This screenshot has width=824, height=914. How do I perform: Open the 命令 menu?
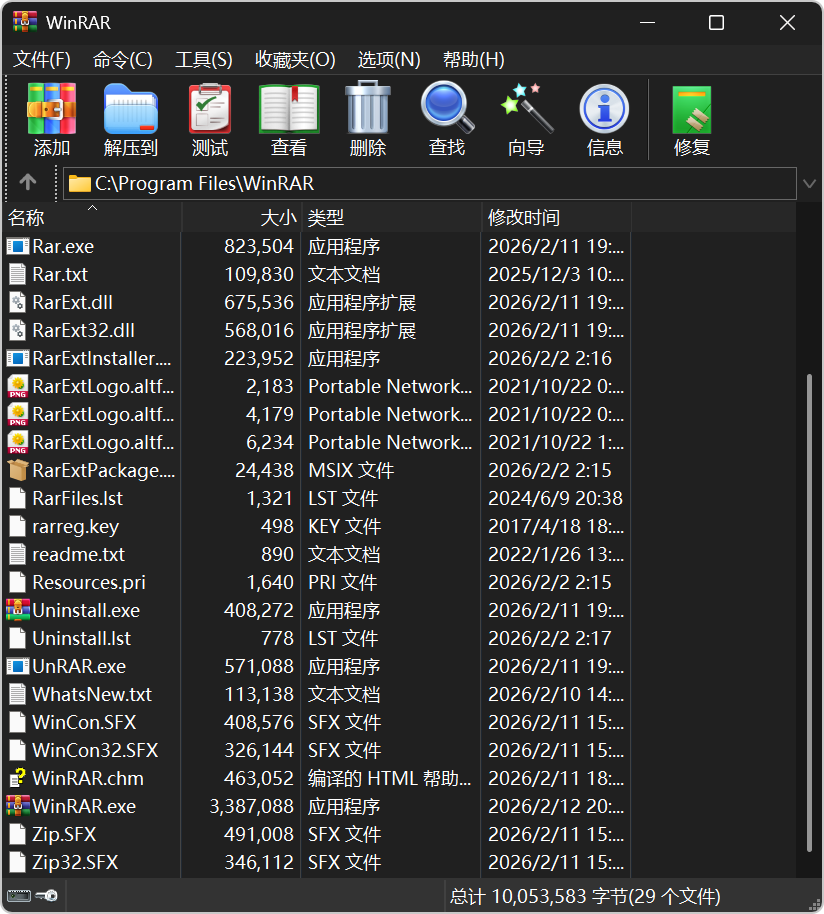point(121,59)
